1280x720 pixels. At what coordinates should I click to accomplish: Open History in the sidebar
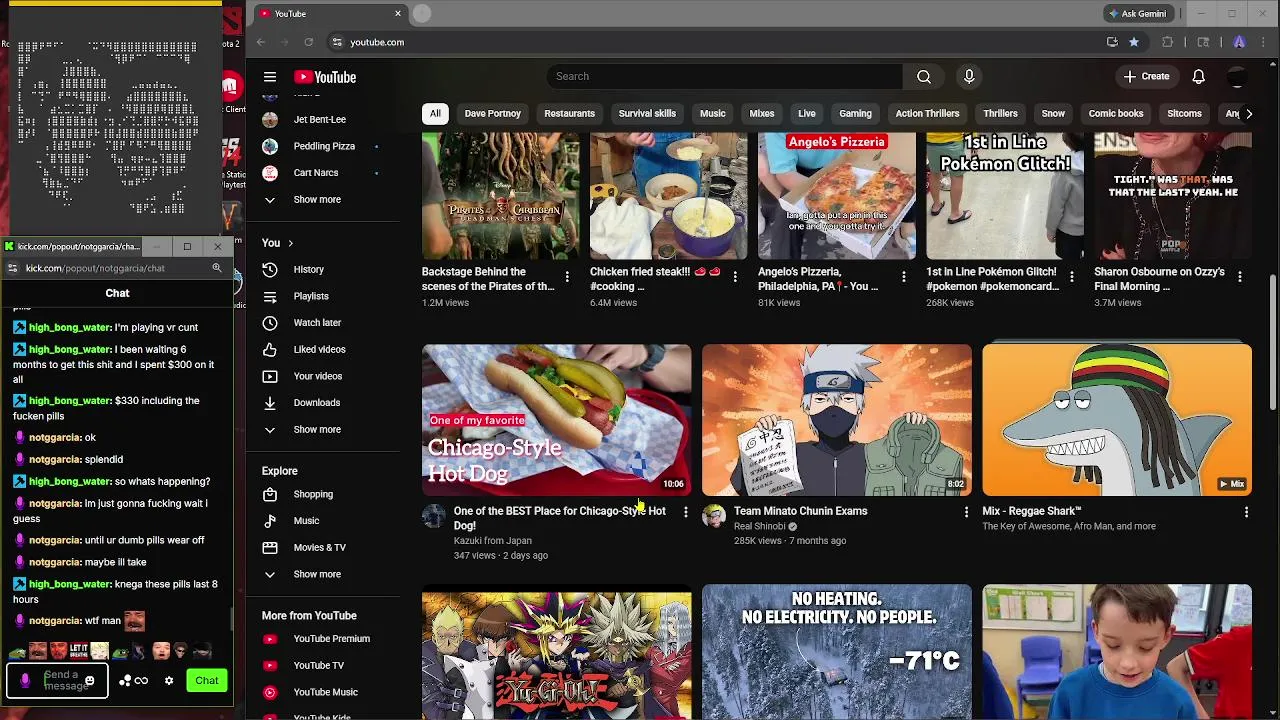(x=308, y=269)
